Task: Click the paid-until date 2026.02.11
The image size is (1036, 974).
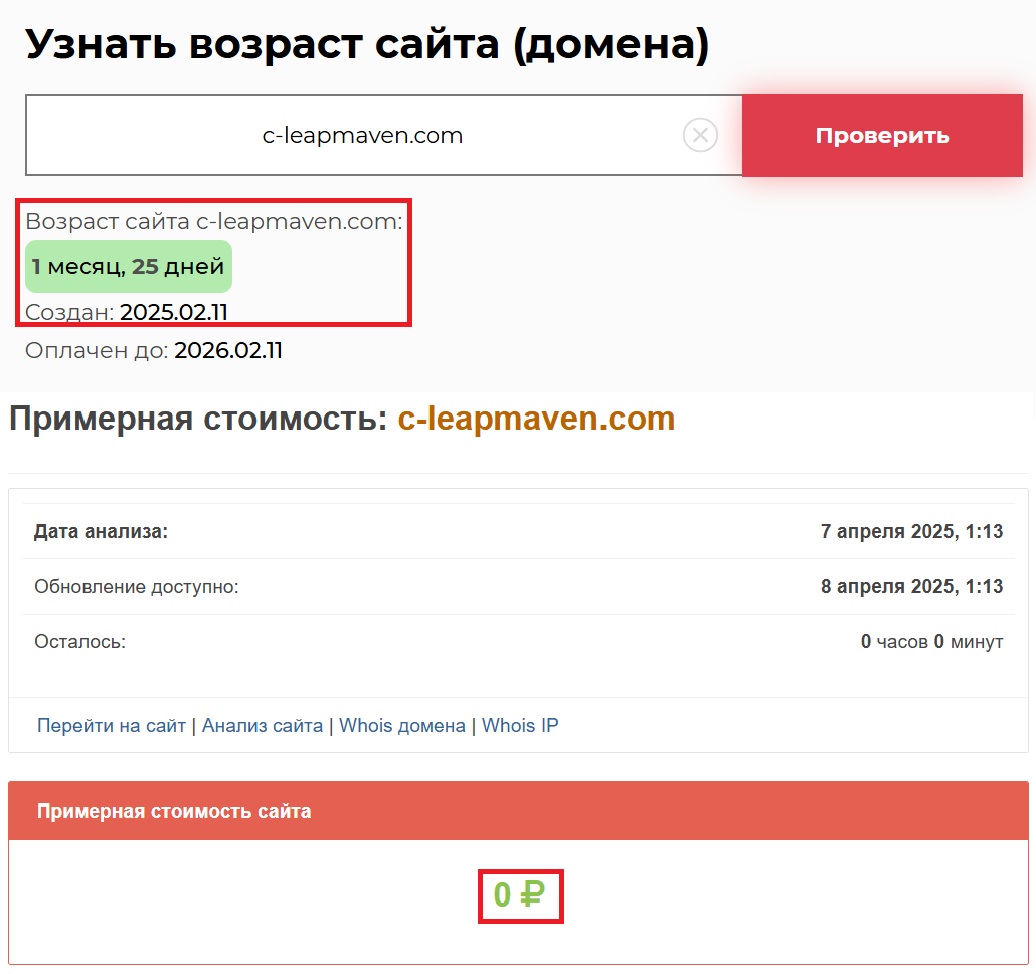Action: (228, 351)
